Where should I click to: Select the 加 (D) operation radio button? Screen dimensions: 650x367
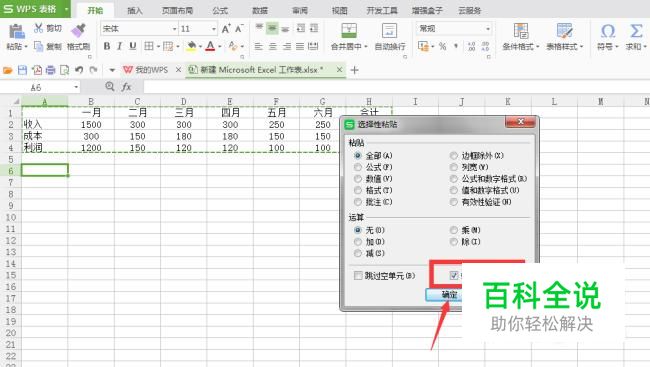click(x=358, y=242)
